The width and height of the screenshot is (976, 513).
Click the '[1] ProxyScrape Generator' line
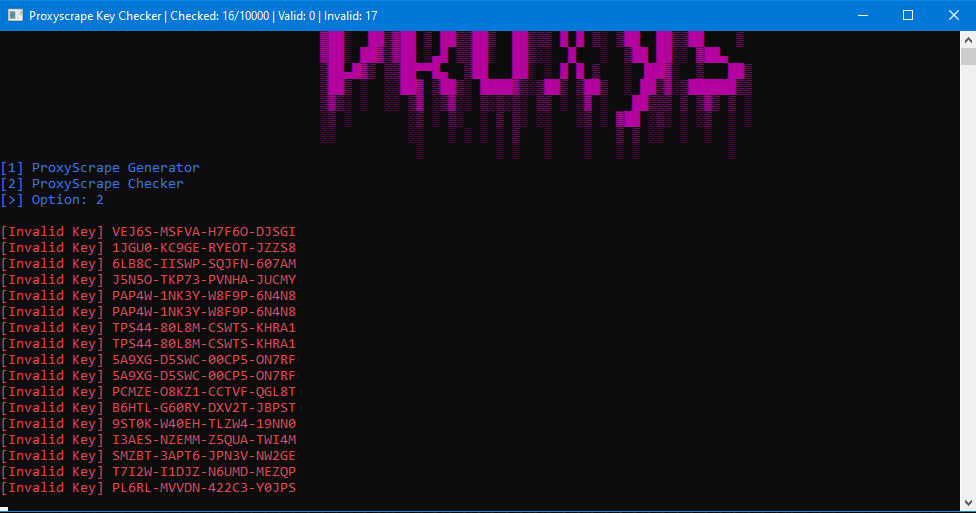point(100,167)
